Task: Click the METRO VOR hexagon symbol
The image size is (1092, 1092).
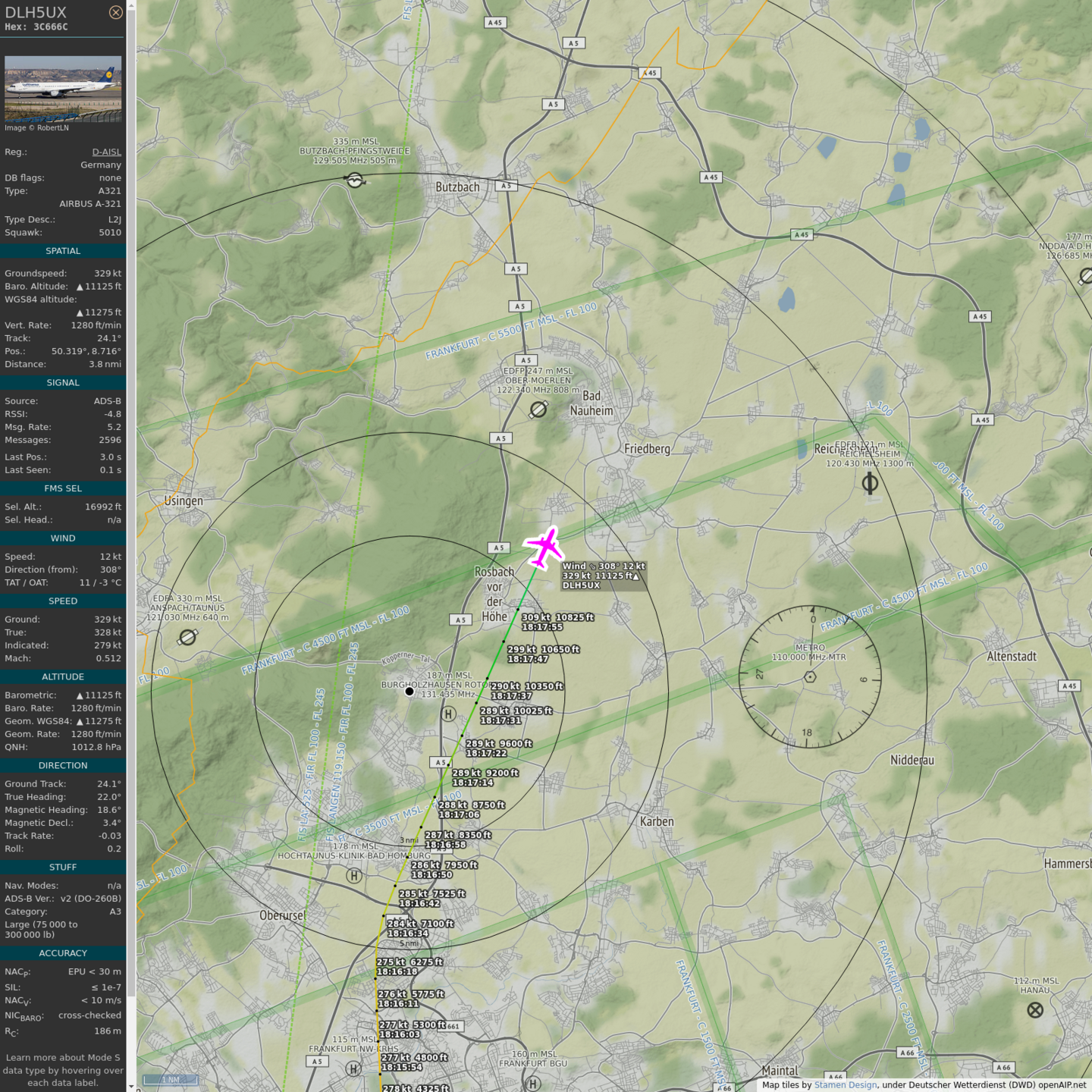Action: [810, 676]
